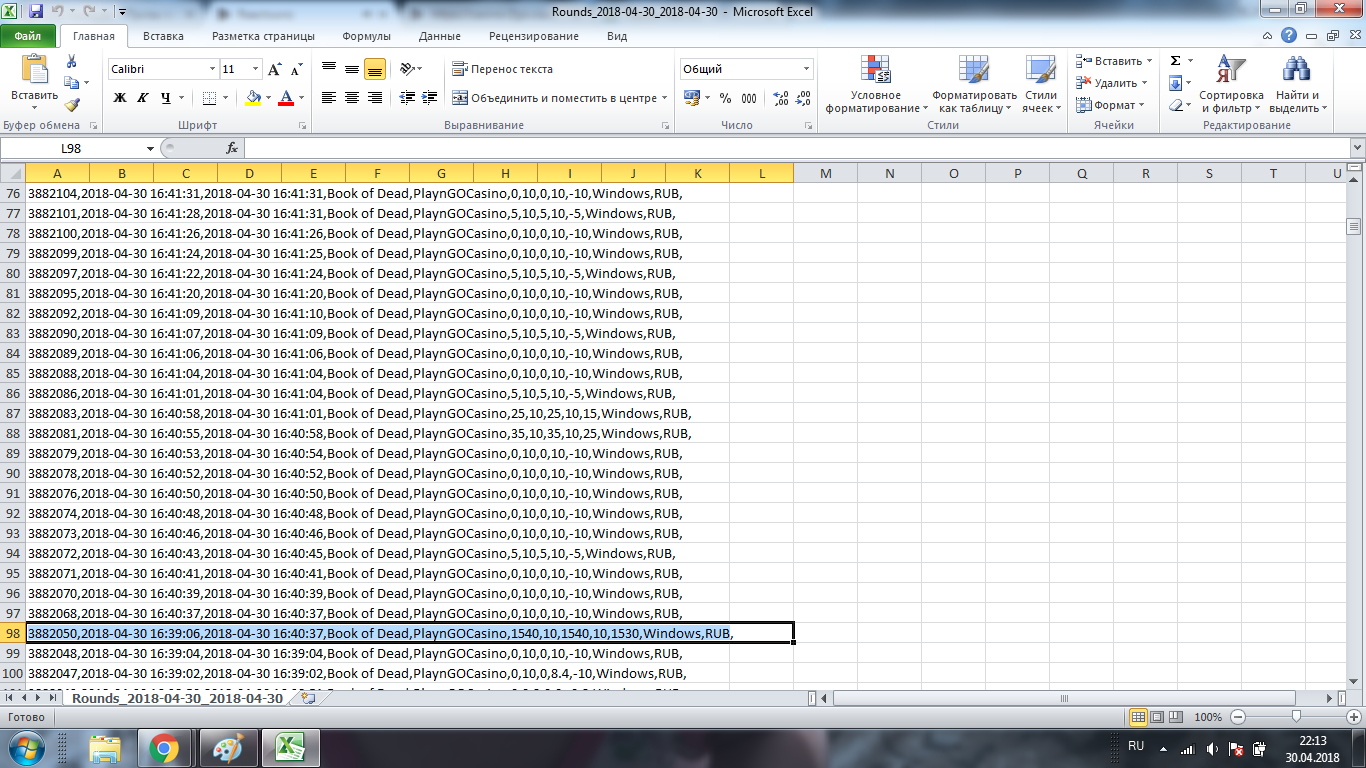1366x768 pixels.
Task: Open the Файл tab
Action: point(28,36)
